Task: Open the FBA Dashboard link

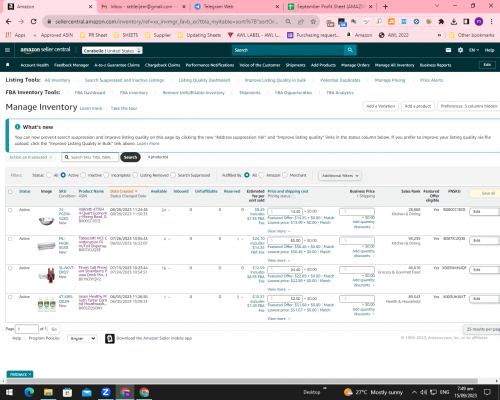Action: (x=90, y=93)
